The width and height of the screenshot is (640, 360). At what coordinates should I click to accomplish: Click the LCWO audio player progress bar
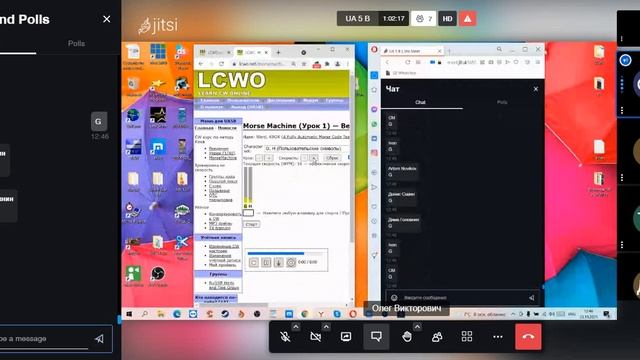coord(285,253)
